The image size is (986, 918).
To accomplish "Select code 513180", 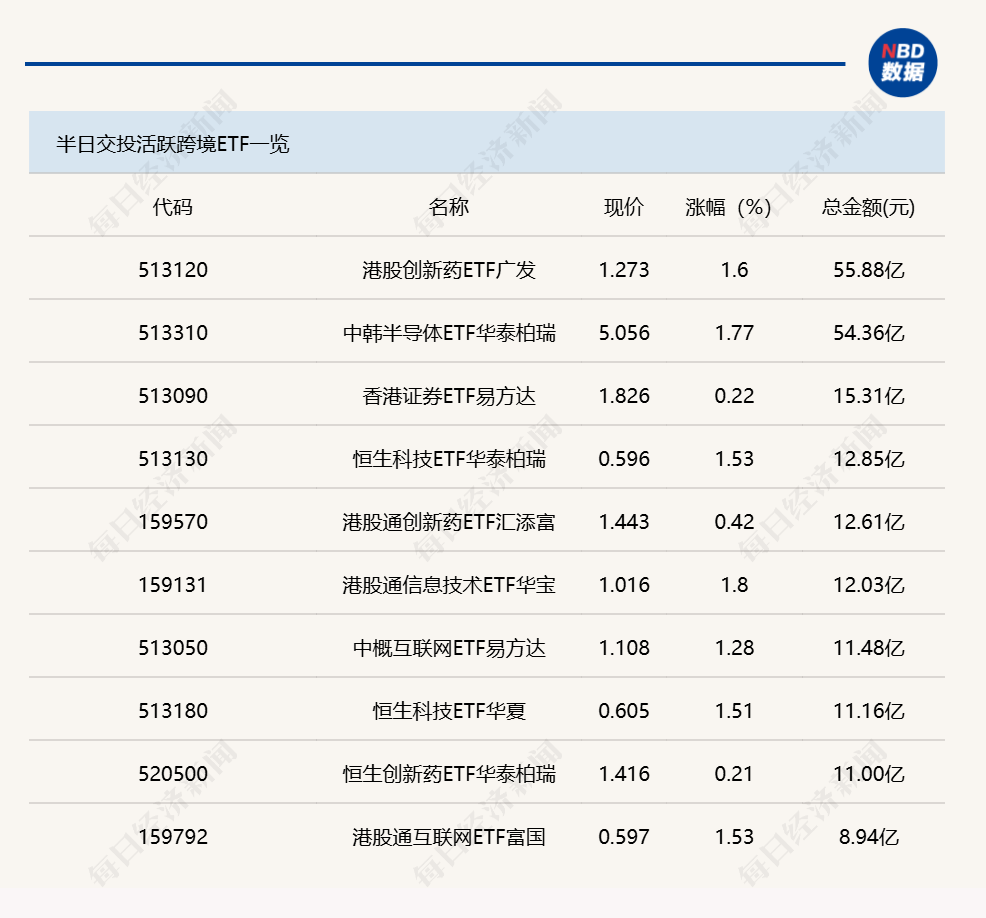I will click(173, 711).
